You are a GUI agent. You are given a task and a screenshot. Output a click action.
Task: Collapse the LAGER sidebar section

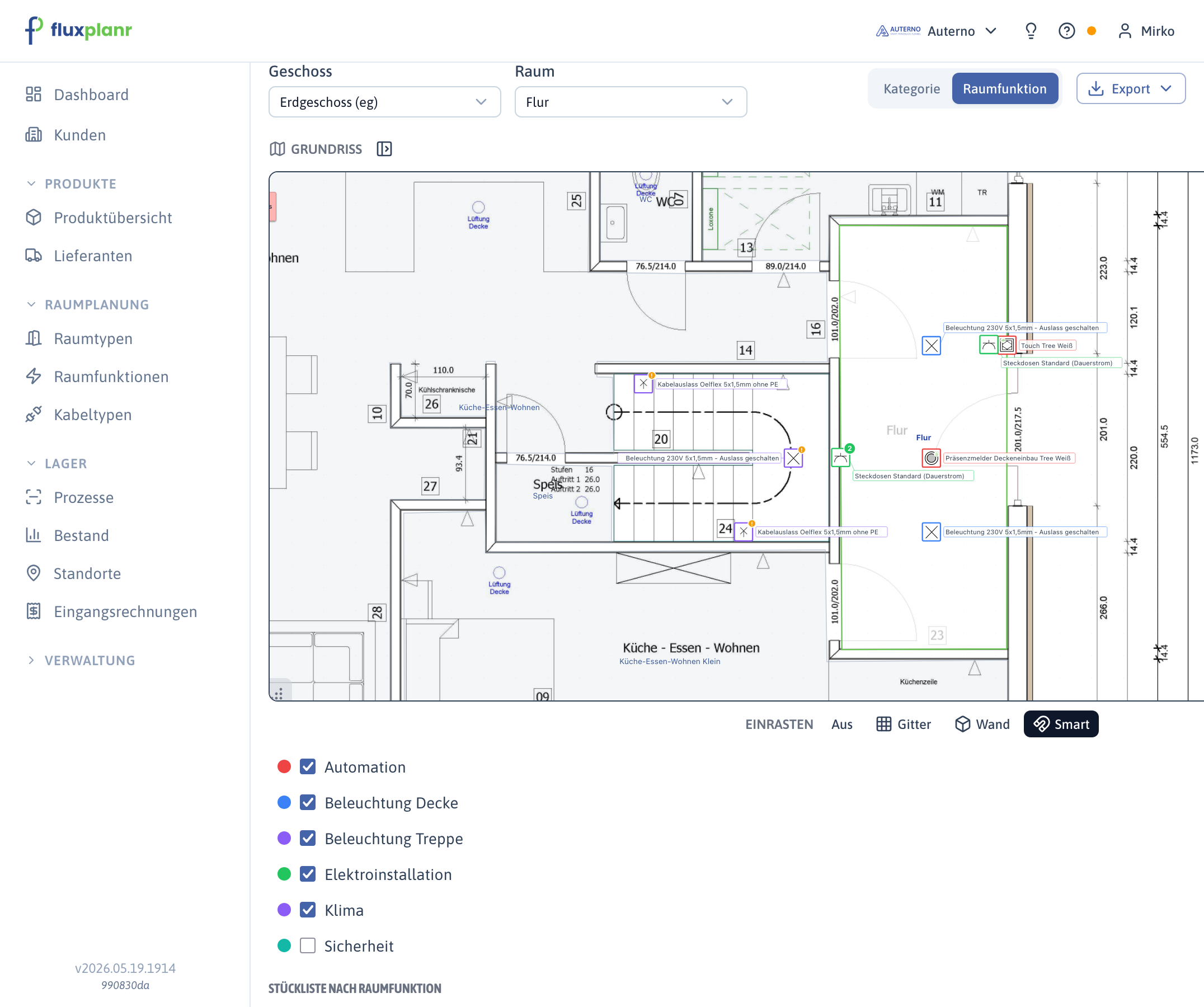(x=57, y=463)
